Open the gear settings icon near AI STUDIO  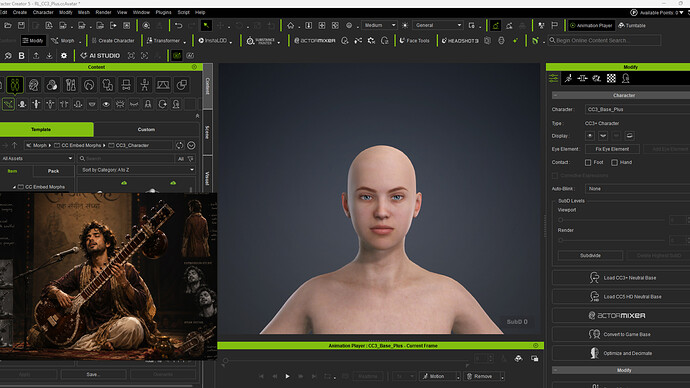pyautogui.click(x=64, y=56)
